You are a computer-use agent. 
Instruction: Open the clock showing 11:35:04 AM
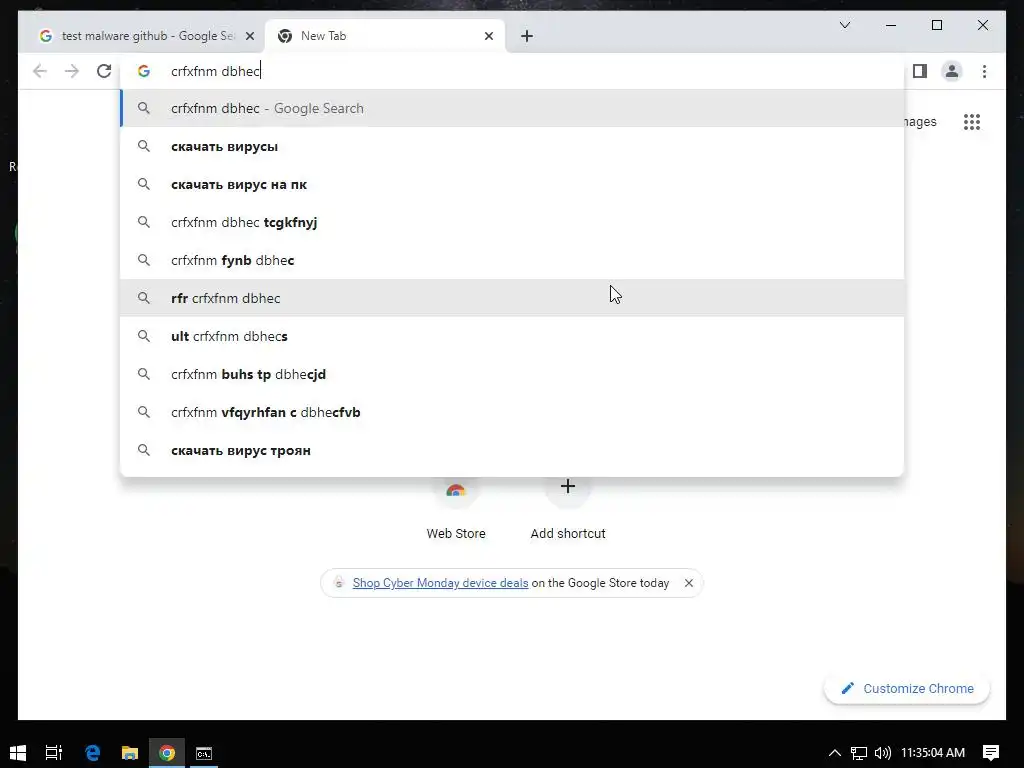933,753
